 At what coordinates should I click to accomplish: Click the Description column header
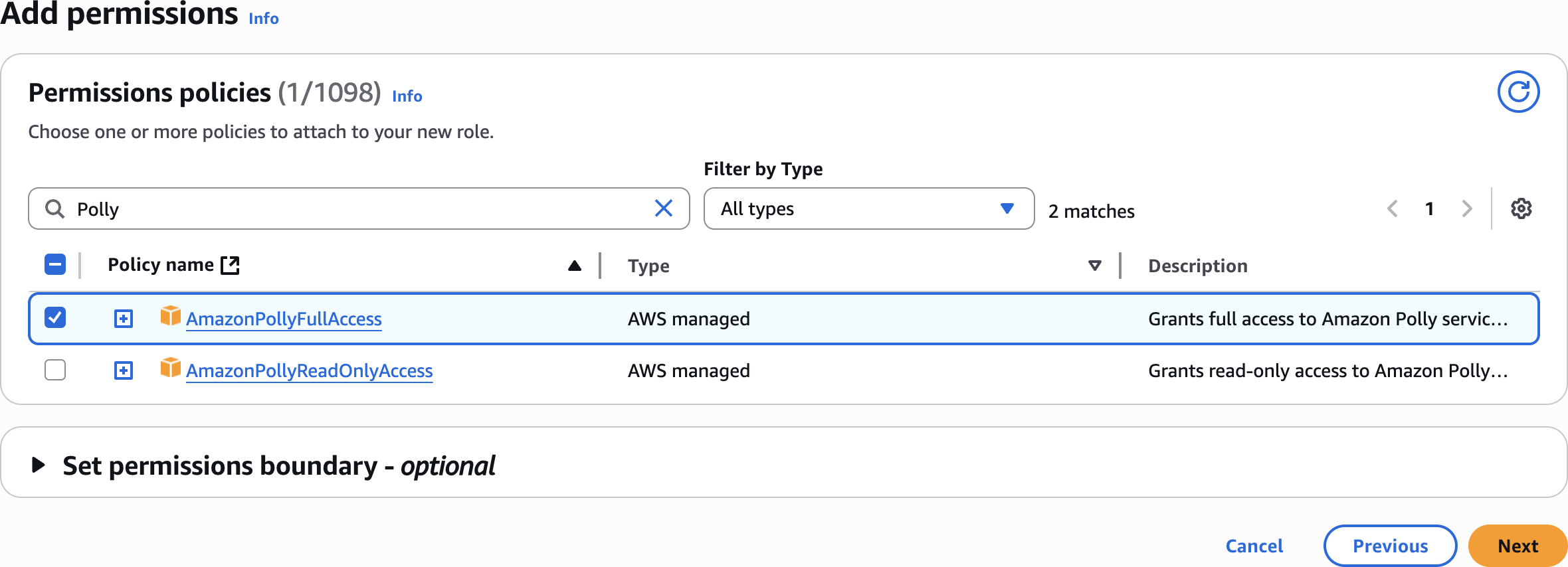point(1198,266)
